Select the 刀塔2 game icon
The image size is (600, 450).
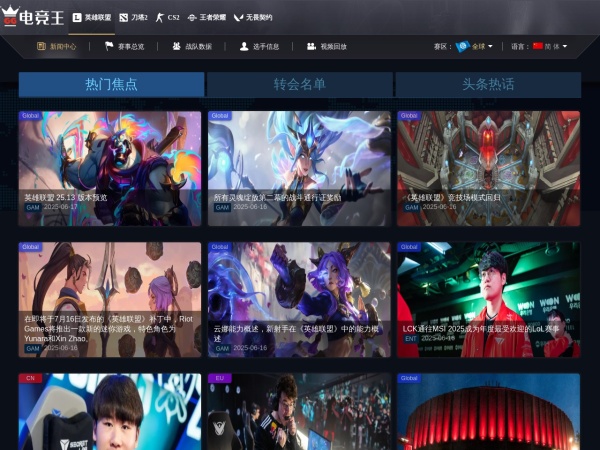(123, 18)
